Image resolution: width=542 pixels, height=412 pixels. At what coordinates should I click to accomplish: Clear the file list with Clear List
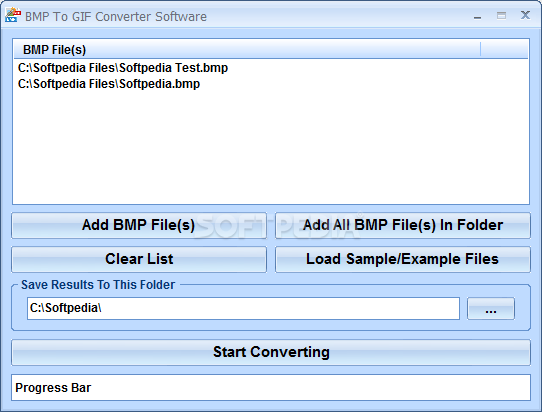pyautogui.click(x=139, y=259)
